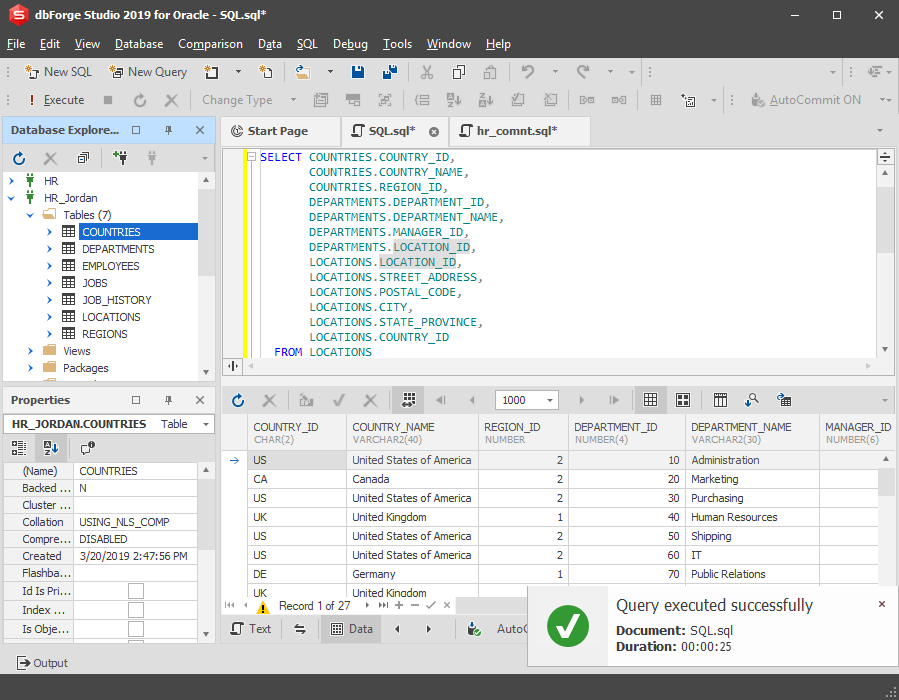
Task: Collapse the HR_Jordan connection node
Action: tap(11, 198)
